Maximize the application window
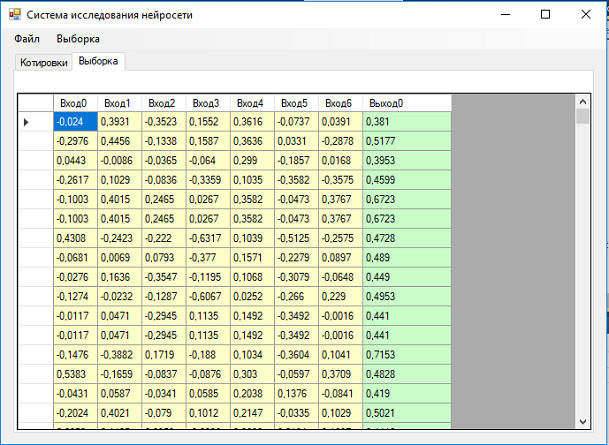The width and height of the screenshot is (609, 445). pos(545,14)
